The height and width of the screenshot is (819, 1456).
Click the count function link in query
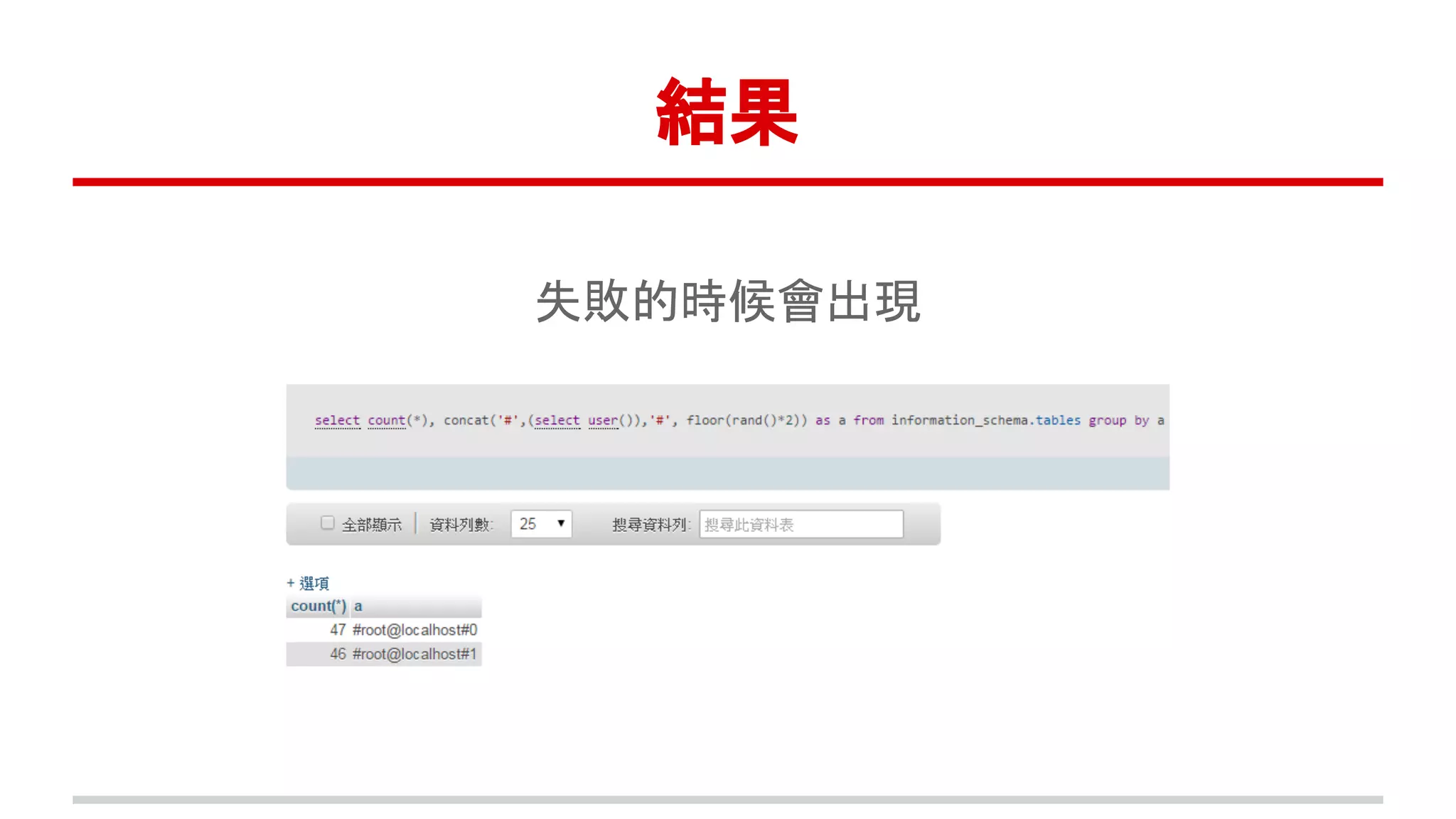tap(387, 420)
